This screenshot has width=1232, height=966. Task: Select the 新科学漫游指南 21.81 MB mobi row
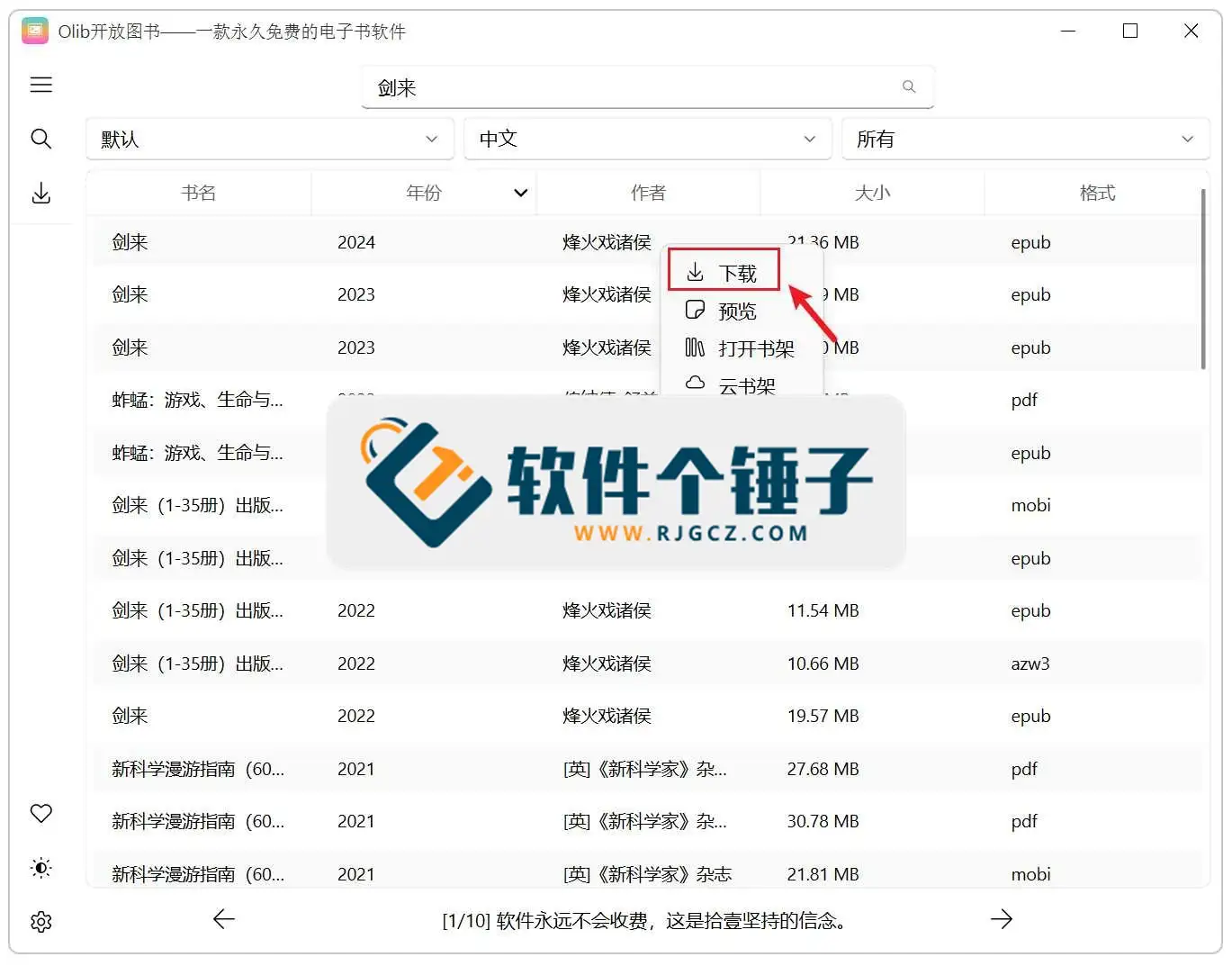click(x=646, y=873)
